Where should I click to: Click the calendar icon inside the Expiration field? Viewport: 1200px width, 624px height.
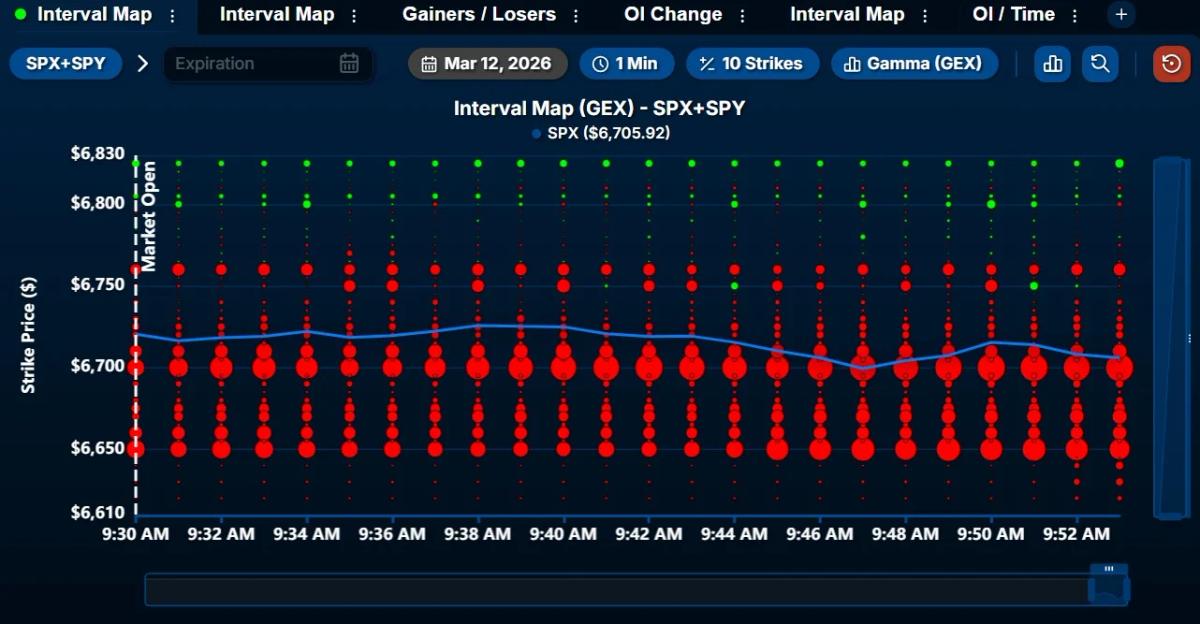[x=348, y=63]
